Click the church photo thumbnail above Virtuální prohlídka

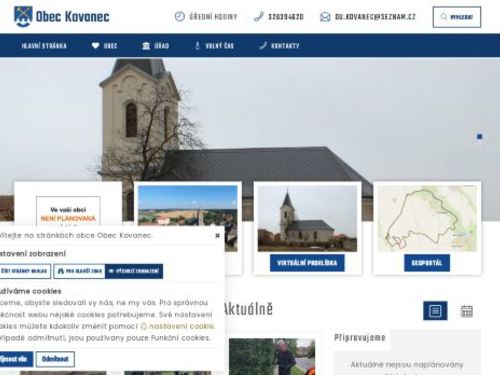(x=307, y=218)
